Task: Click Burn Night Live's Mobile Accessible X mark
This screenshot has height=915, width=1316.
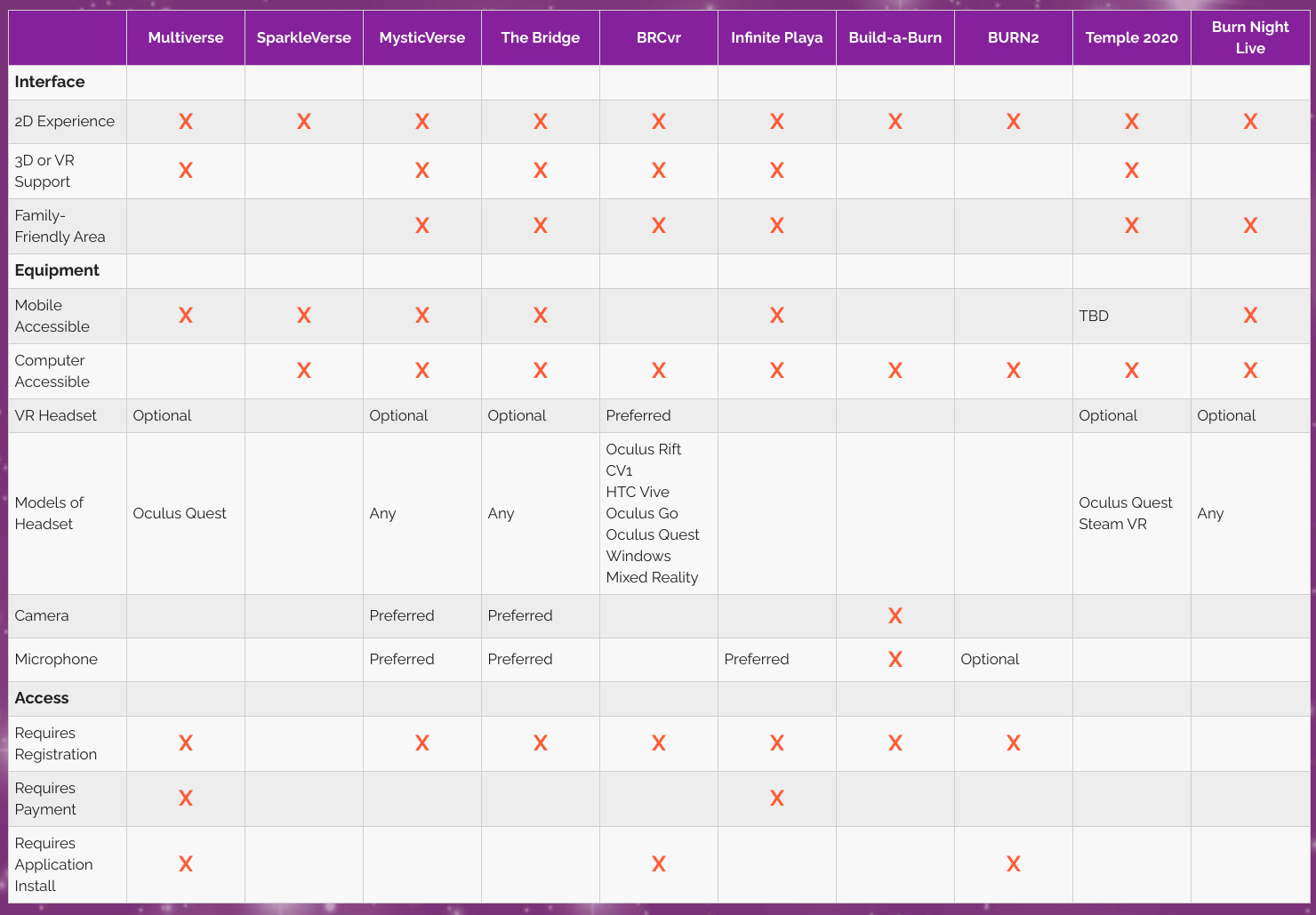Action: tap(1250, 316)
